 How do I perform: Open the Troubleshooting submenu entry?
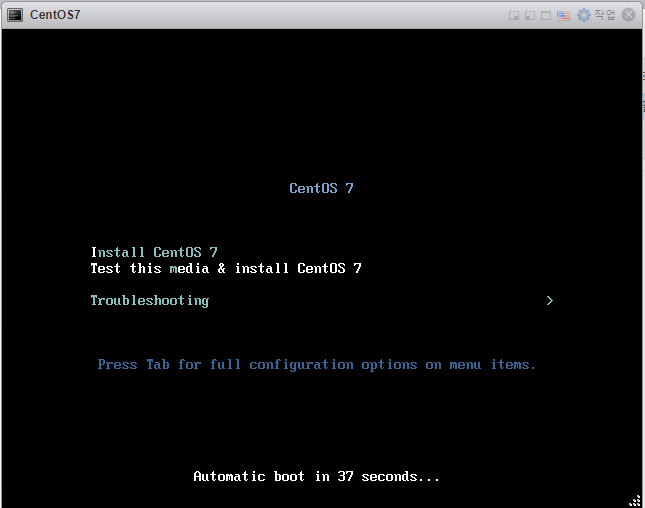click(150, 301)
